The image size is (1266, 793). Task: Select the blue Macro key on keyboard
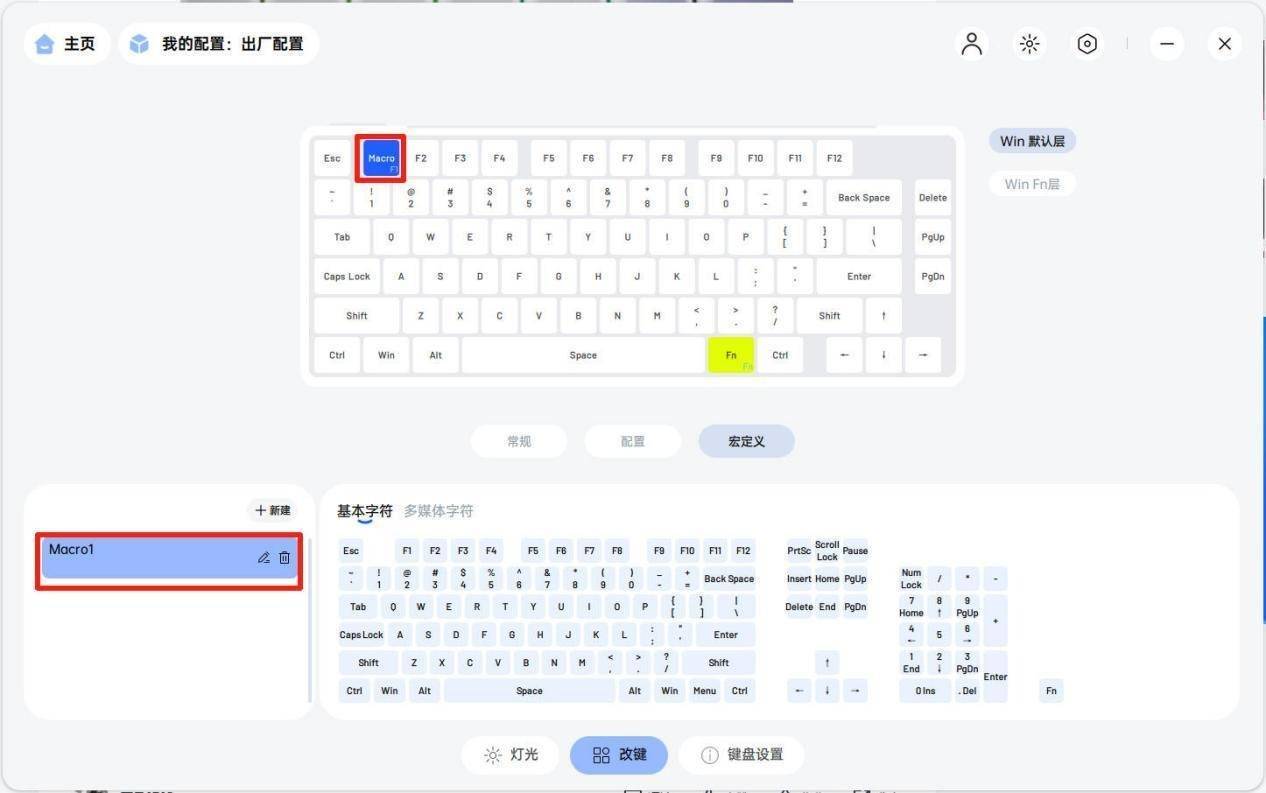pyautogui.click(x=381, y=158)
